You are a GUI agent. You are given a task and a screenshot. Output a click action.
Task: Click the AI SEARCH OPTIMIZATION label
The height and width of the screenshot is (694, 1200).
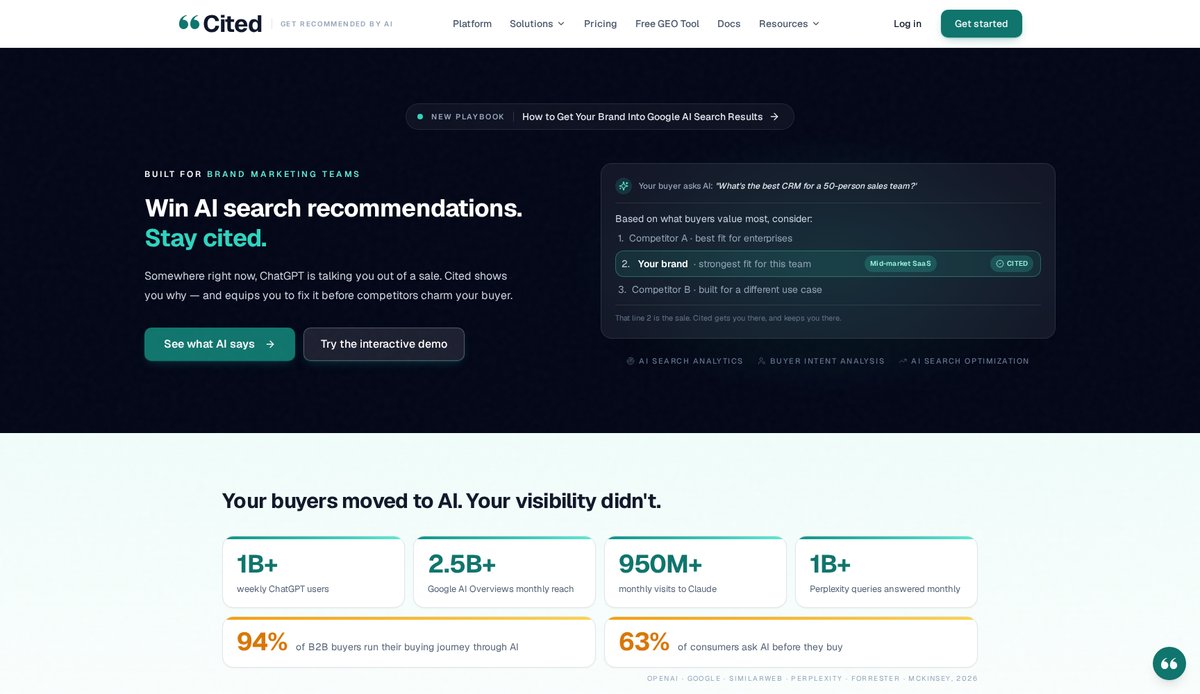tap(970, 361)
